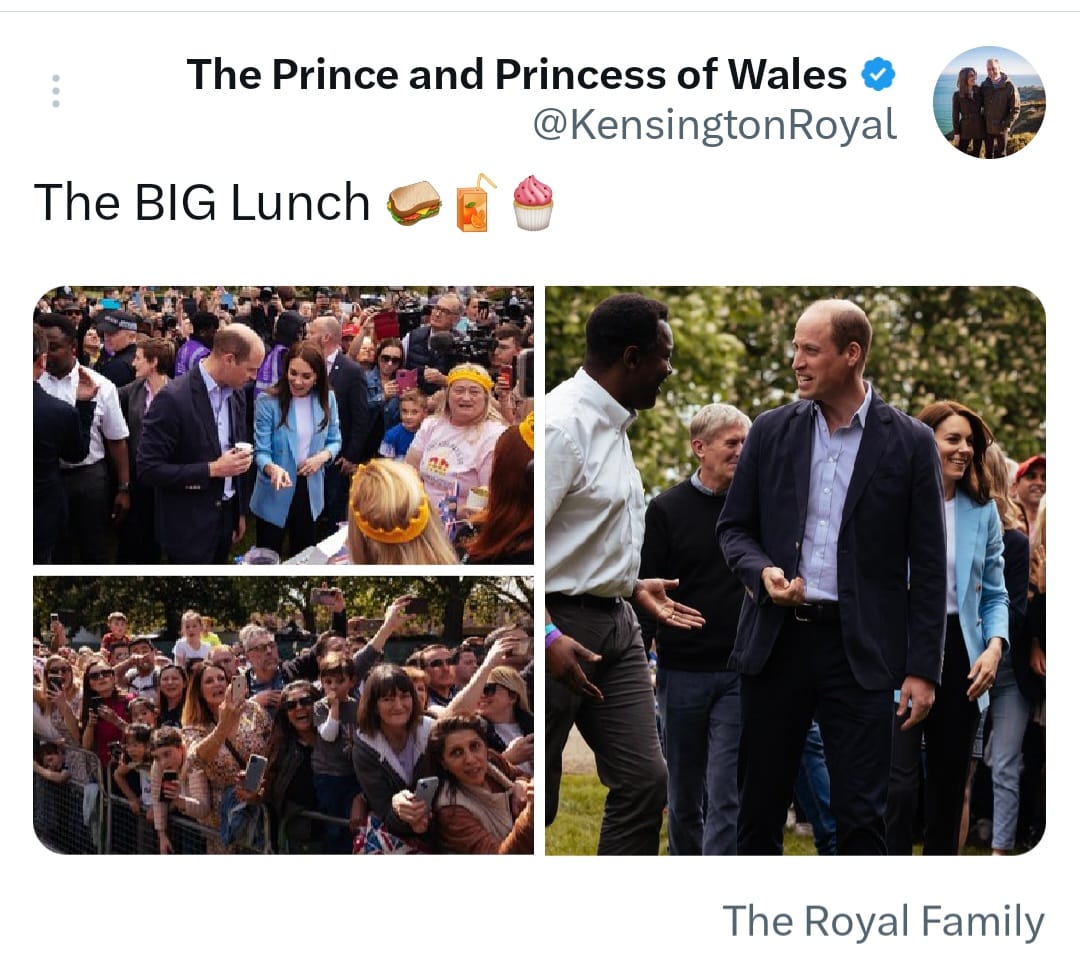Viewport: 1080px width, 973px height.
Task: Select the tweet text The BIG Lunch
Action: pyautogui.click(x=202, y=202)
